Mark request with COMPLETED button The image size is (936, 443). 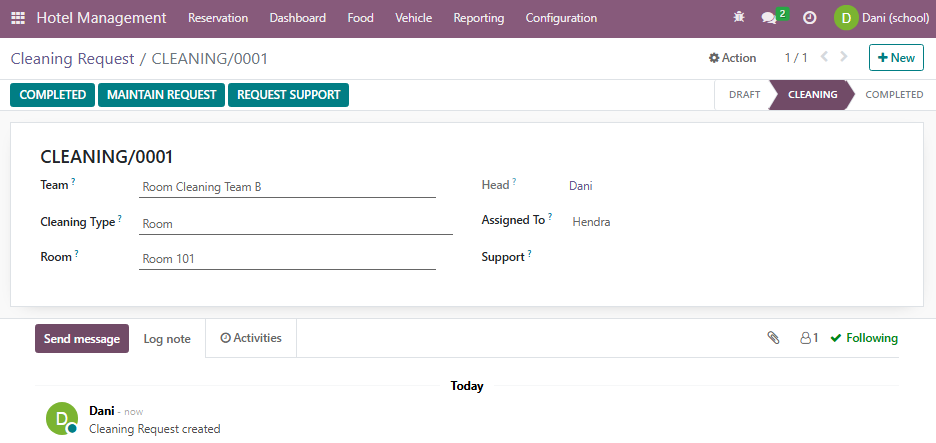tap(53, 95)
